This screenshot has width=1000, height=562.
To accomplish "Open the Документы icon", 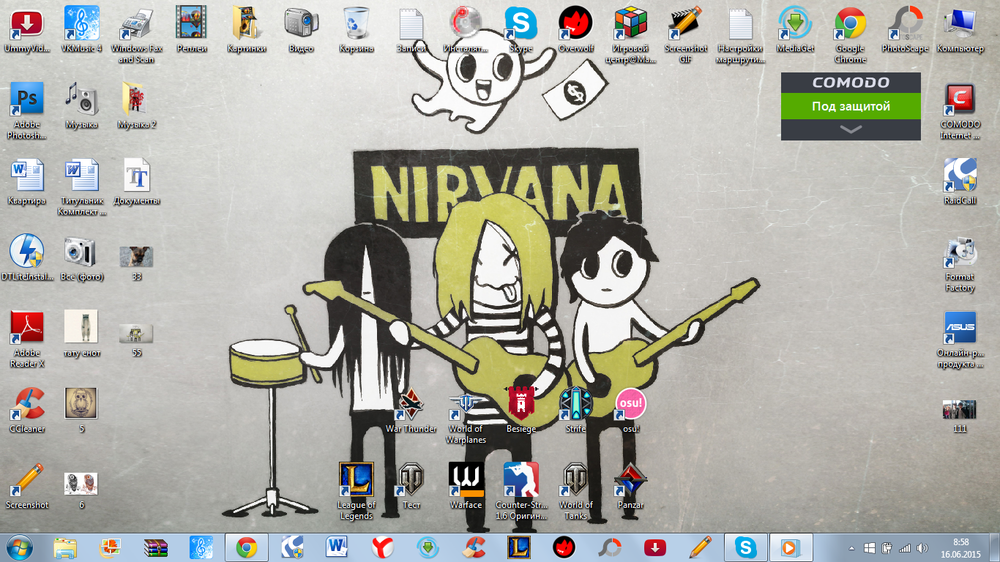I will point(136,182).
